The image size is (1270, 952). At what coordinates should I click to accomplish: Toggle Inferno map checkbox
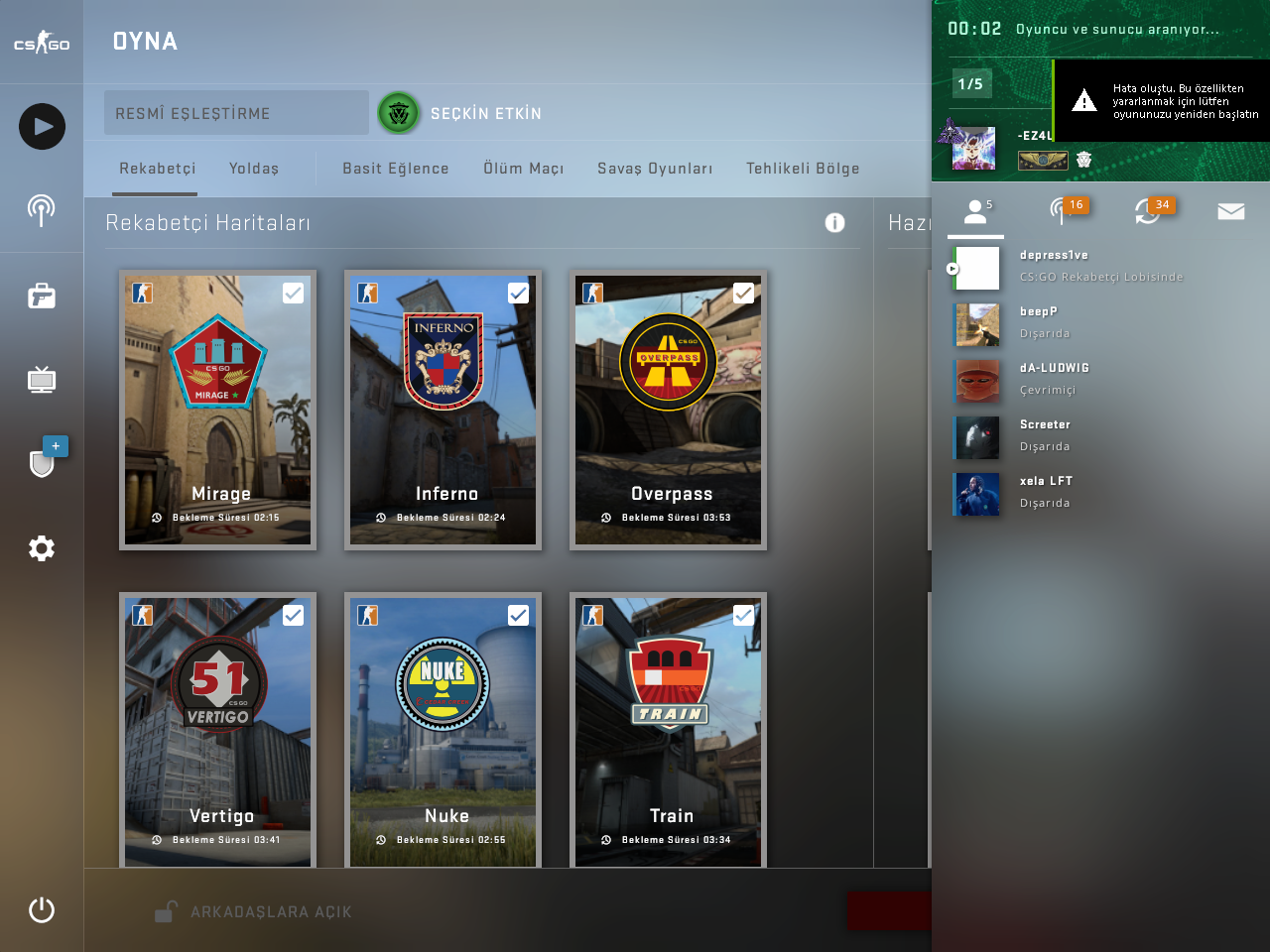coord(518,293)
